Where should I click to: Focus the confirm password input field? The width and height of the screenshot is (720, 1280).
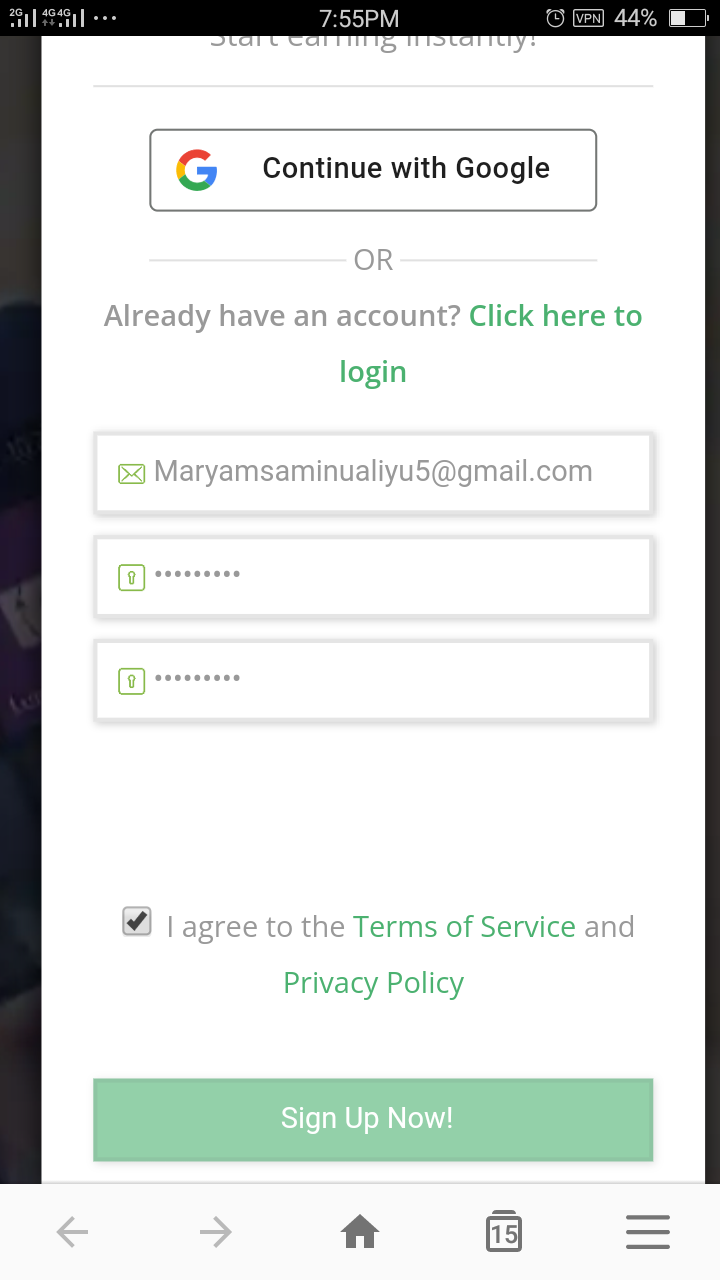[373, 681]
